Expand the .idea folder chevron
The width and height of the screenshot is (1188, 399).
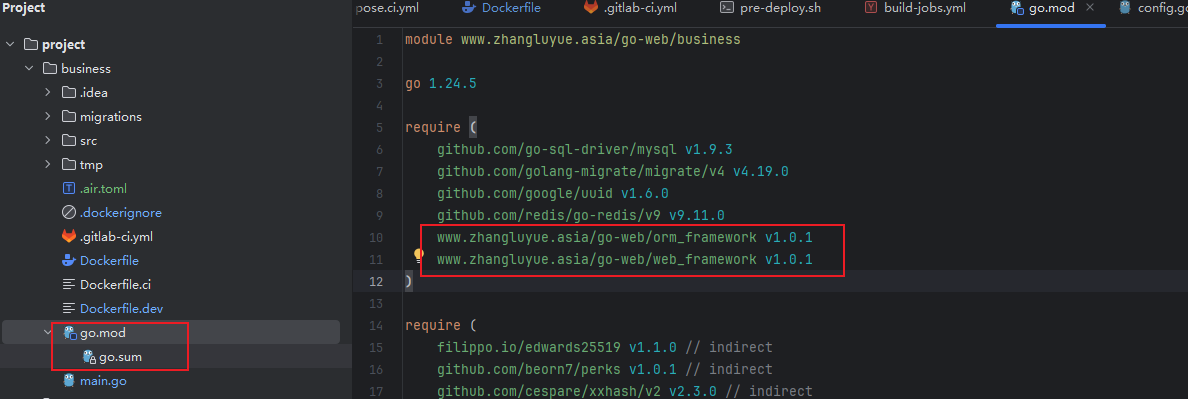pos(48,93)
